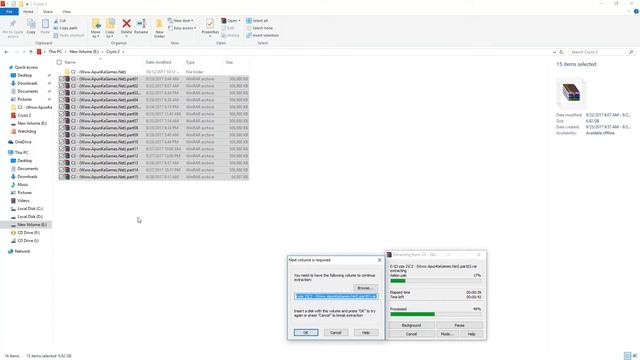
Task: Click the red Delete icon
Action: click(127, 24)
